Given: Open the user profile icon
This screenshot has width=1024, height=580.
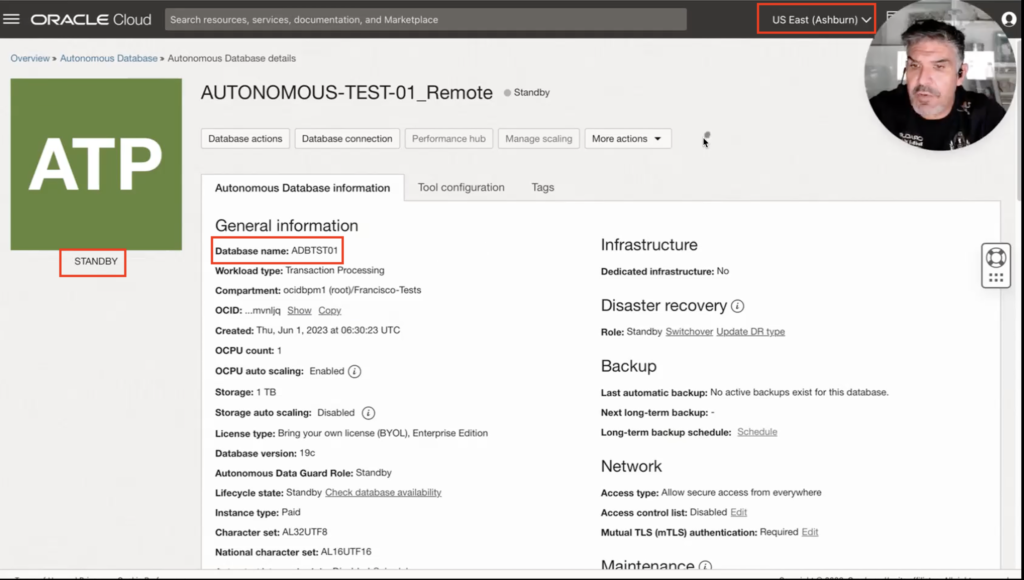Looking at the screenshot, I should tap(1008, 19).
